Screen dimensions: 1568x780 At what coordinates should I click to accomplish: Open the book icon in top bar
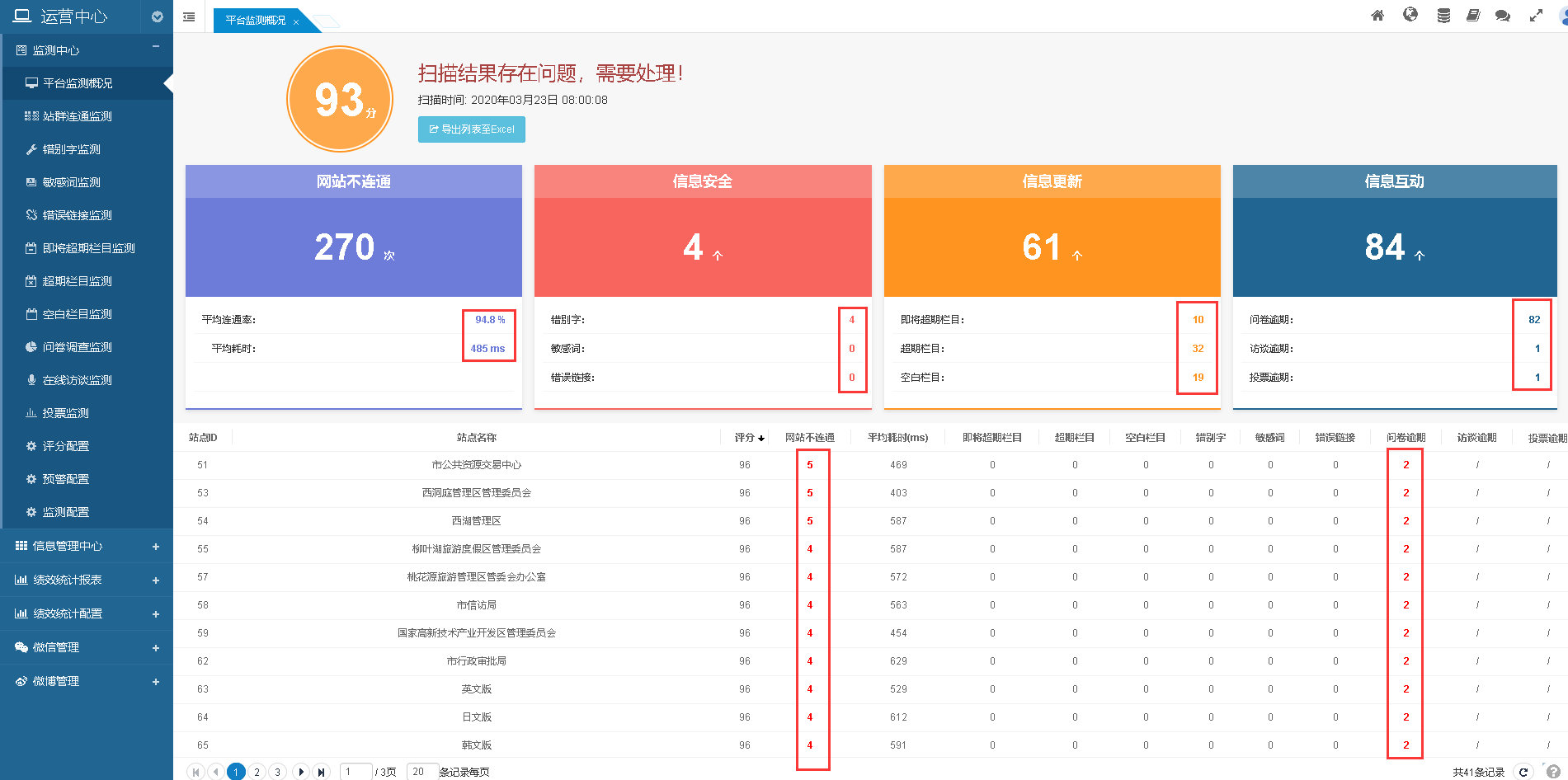[x=1473, y=16]
